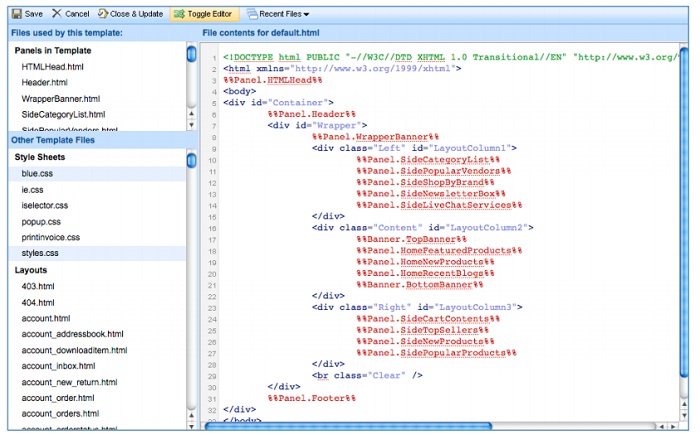
Task: Click the Cancel X icon
Action: pos(57,14)
